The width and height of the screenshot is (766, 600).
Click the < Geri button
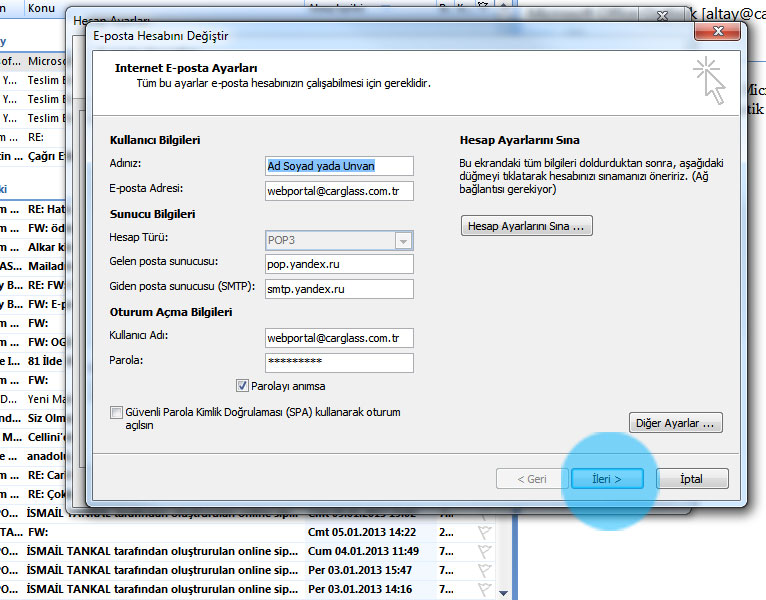(532, 479)
